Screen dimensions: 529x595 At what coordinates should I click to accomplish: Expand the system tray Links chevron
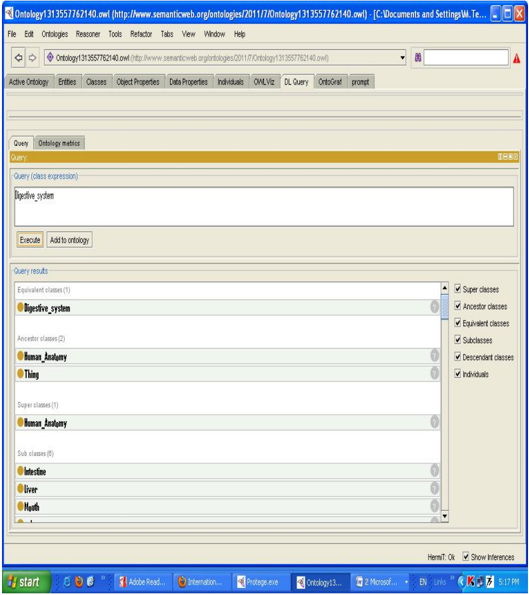coord(452,578)
